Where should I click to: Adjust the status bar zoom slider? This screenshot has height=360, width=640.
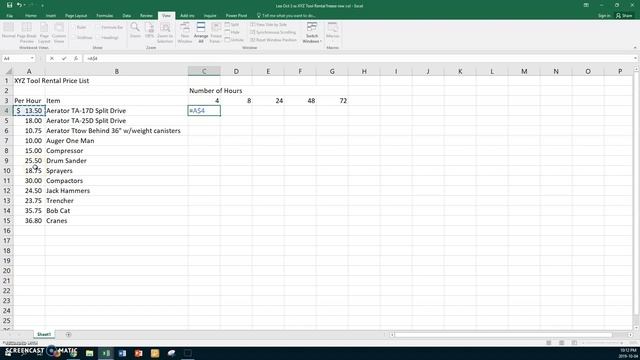click(x=605, y=343)
